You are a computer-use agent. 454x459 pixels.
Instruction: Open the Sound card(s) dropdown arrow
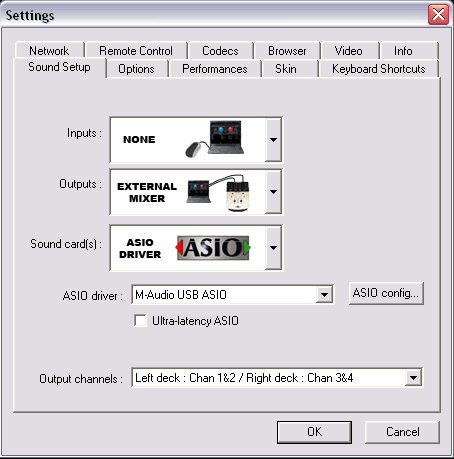273,248
